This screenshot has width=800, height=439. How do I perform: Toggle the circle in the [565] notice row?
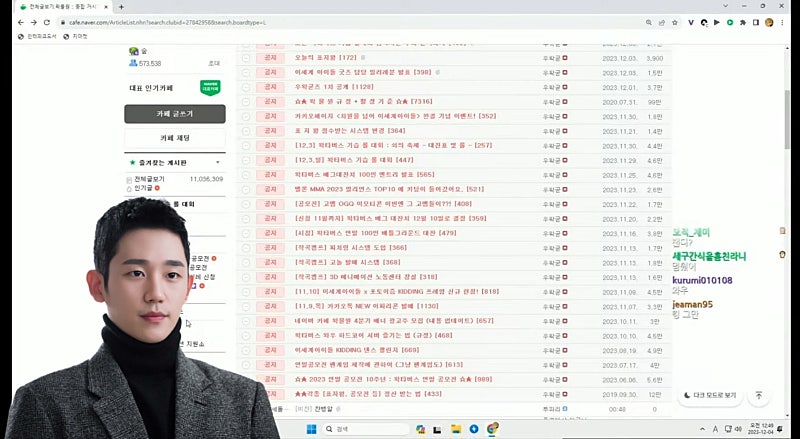click(x=246, y=175)
